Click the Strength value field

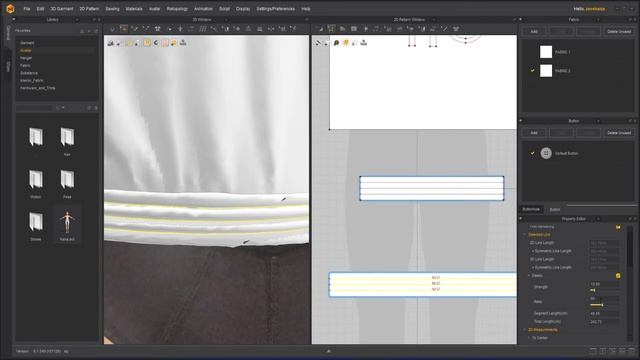click(x=604, y=284)
